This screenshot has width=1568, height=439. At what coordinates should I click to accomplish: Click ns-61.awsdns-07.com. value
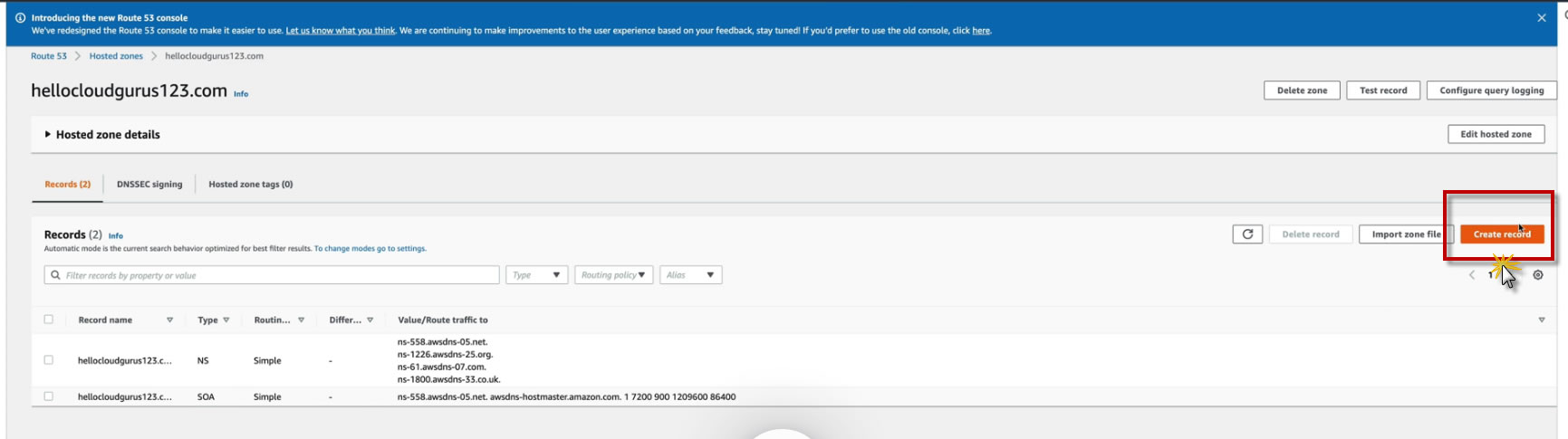pyautogui.click(x=442, y=367)
